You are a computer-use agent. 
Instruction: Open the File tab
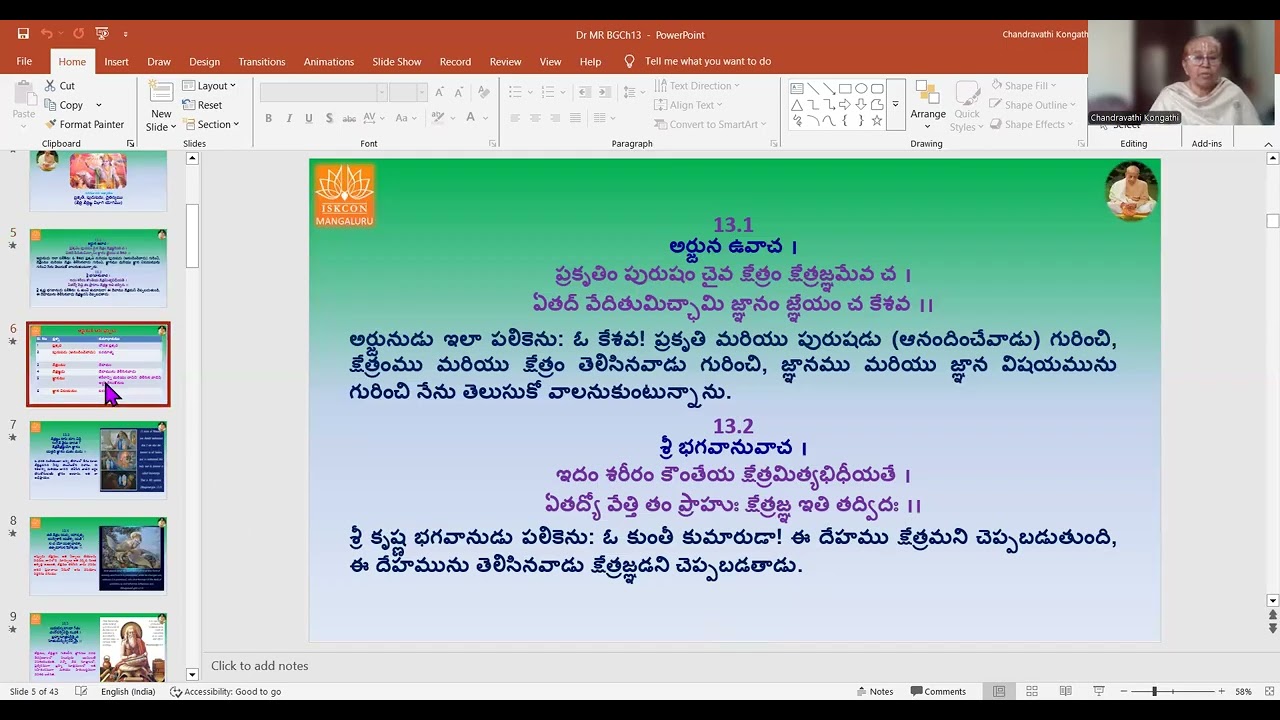coord(24,61)
